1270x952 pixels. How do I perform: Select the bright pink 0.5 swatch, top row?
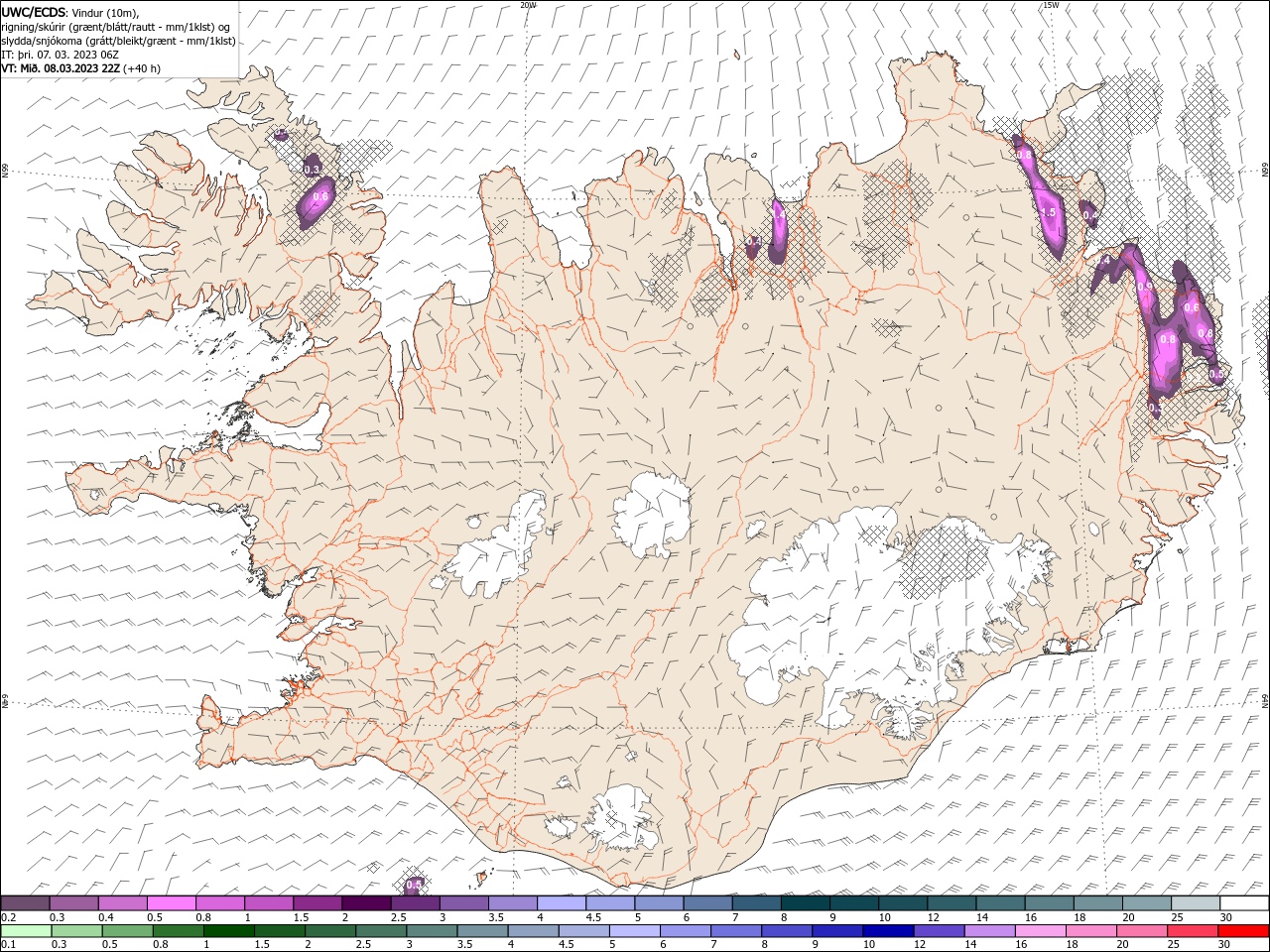tap(172, 903)
